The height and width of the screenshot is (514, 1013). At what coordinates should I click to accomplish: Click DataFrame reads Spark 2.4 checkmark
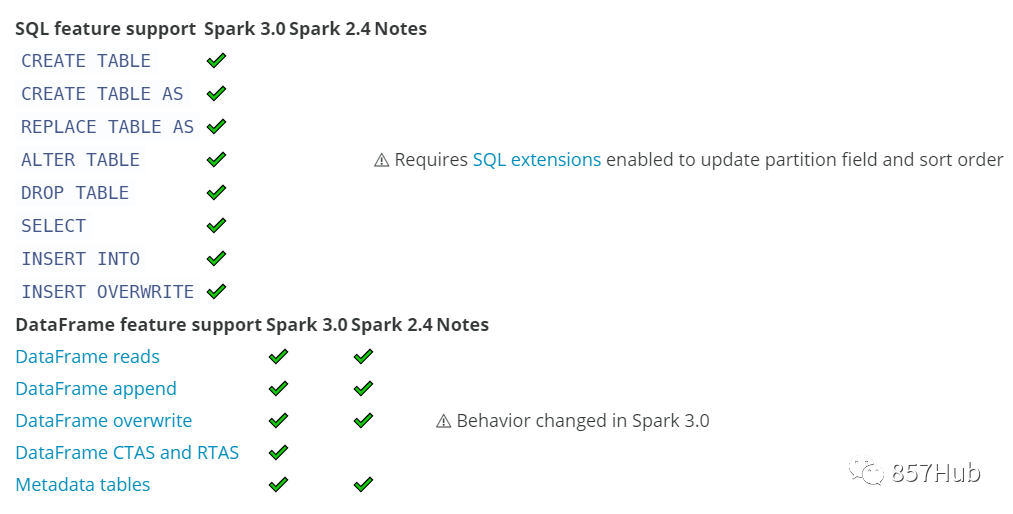pyautogui.click(x=363, y=357)
